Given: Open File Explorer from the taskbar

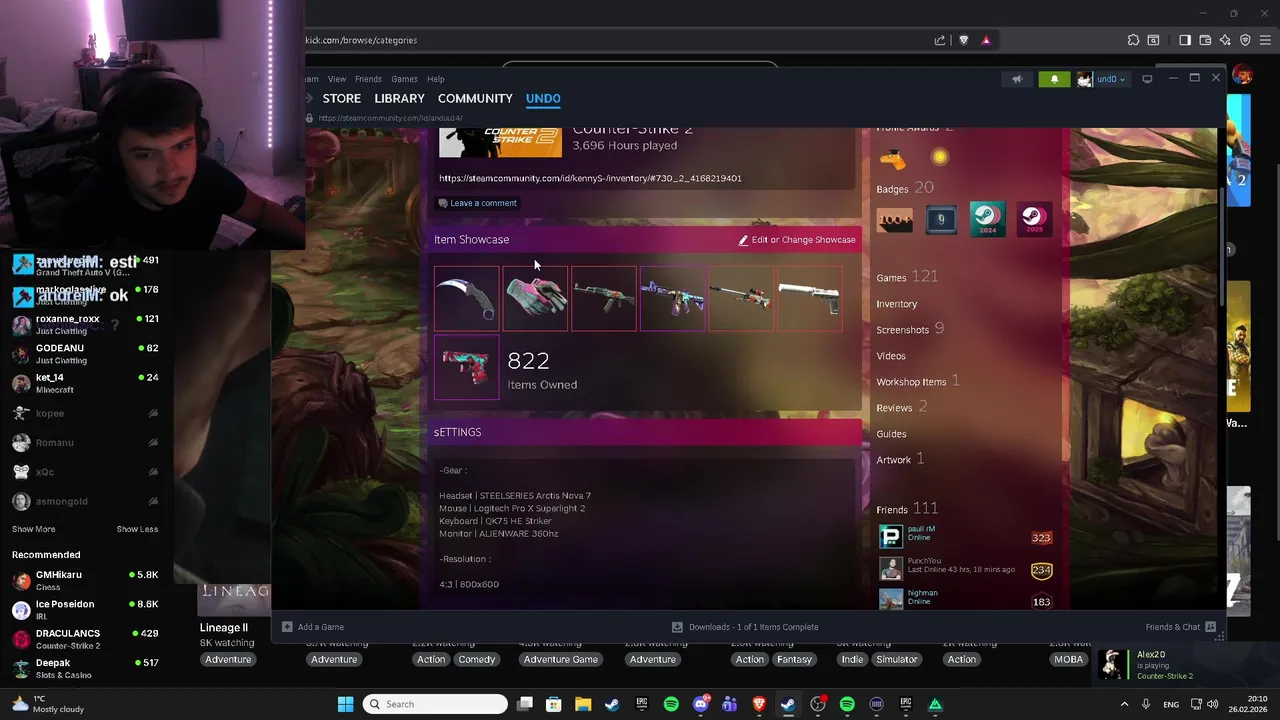Looking at the screenshot, I should coord(583,704).
